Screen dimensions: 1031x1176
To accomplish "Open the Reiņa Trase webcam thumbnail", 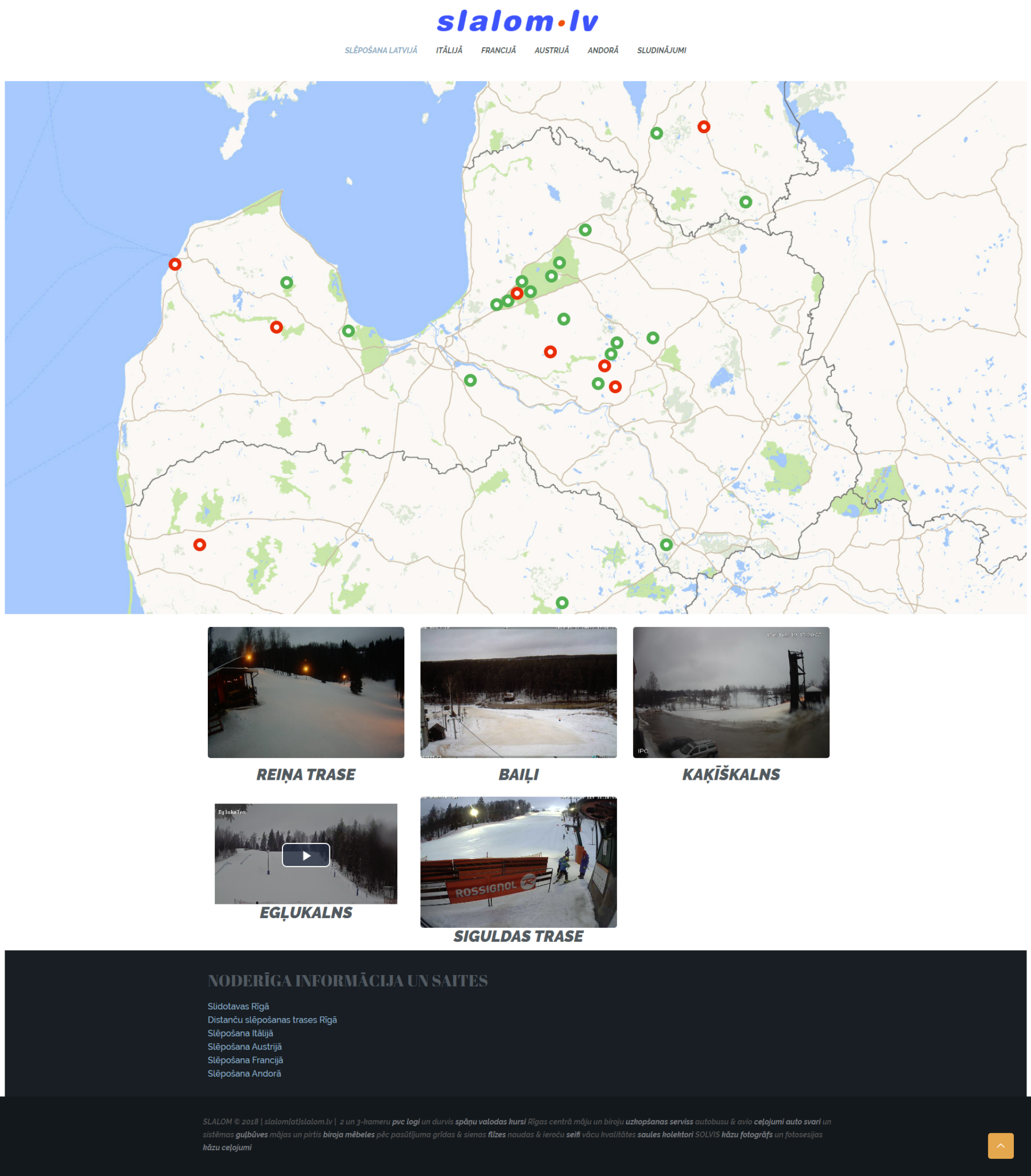I will tap(305, 692).
